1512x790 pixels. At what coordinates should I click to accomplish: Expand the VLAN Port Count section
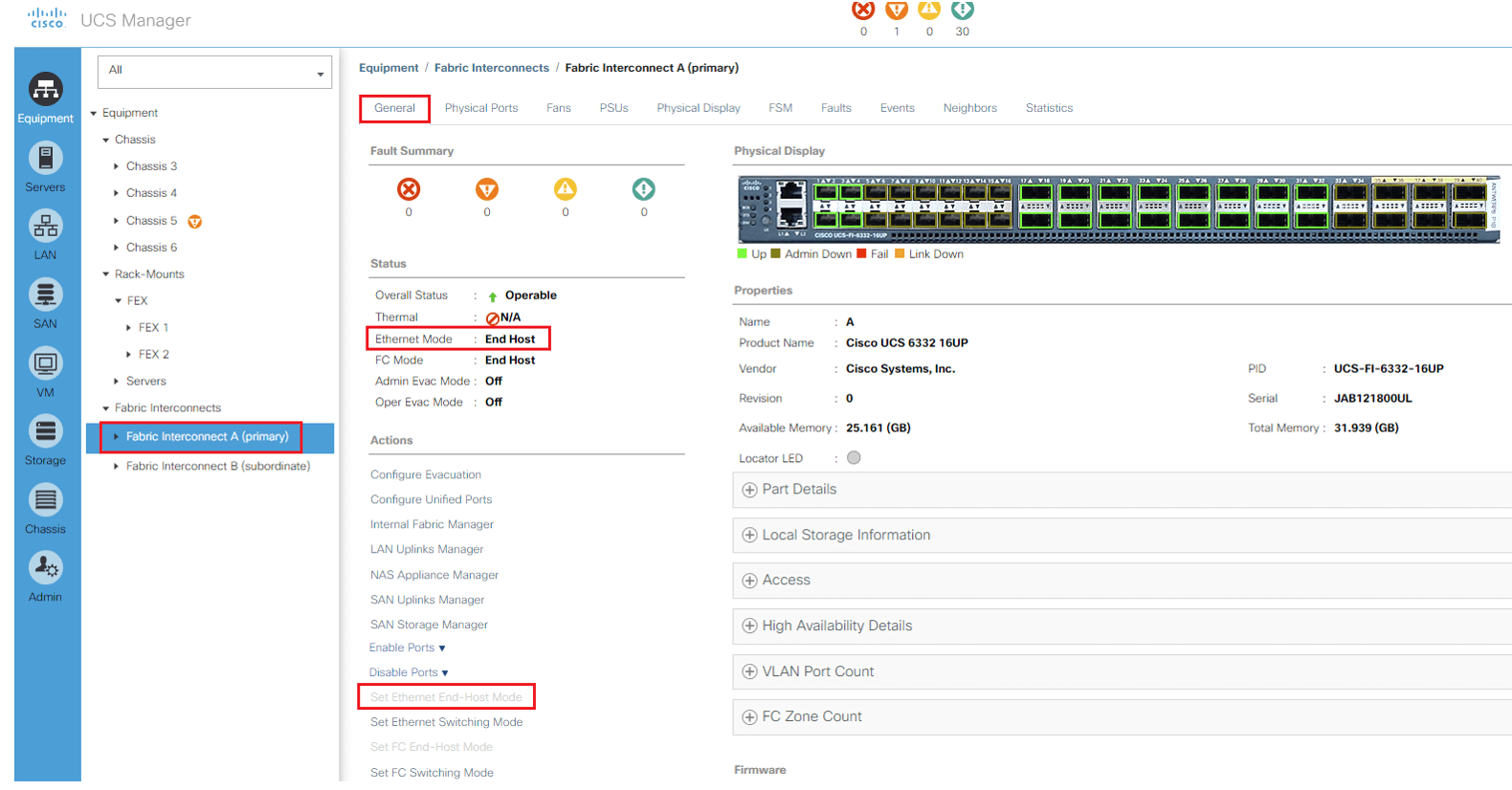click(749, 672)
